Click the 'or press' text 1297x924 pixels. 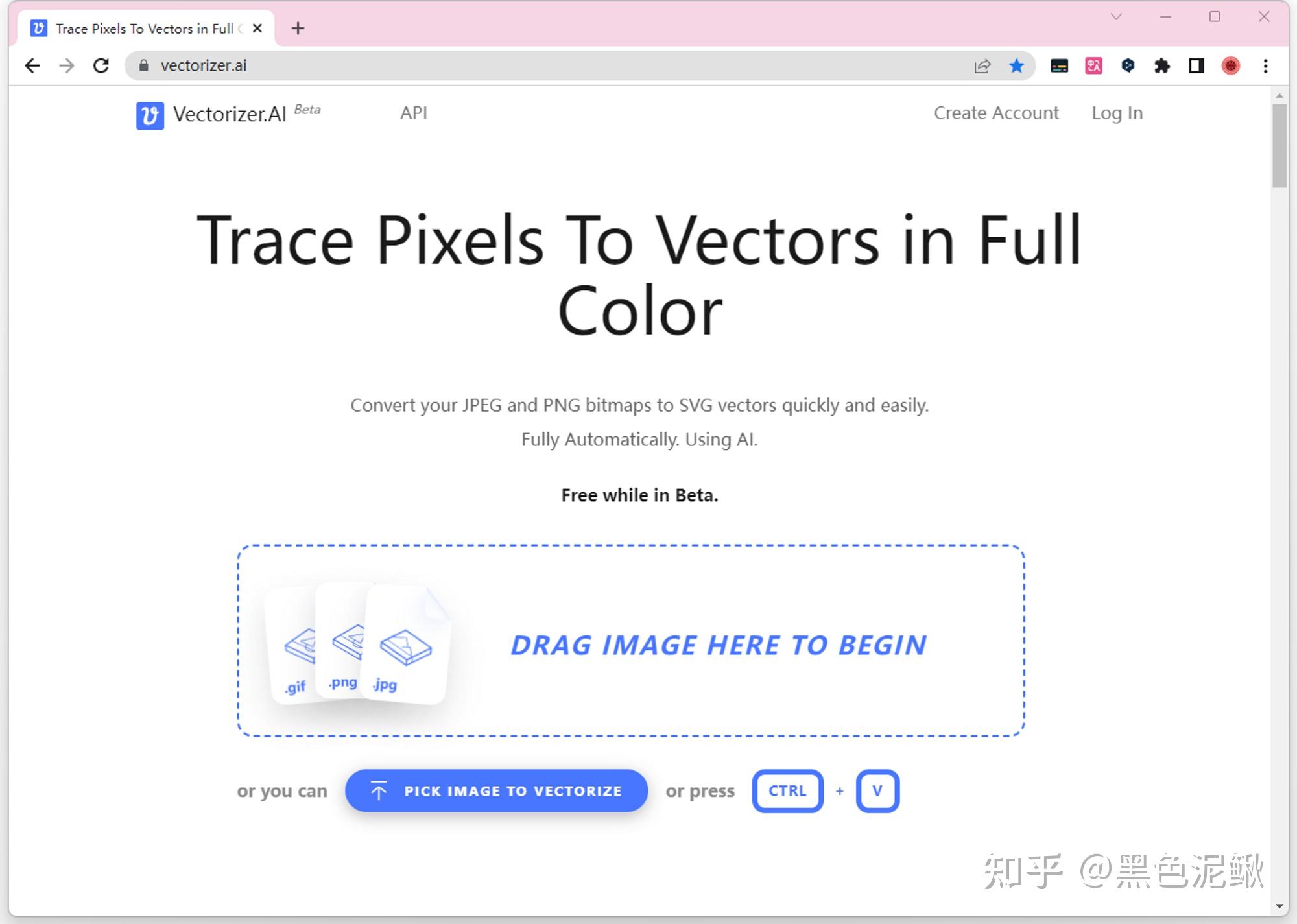700,791
